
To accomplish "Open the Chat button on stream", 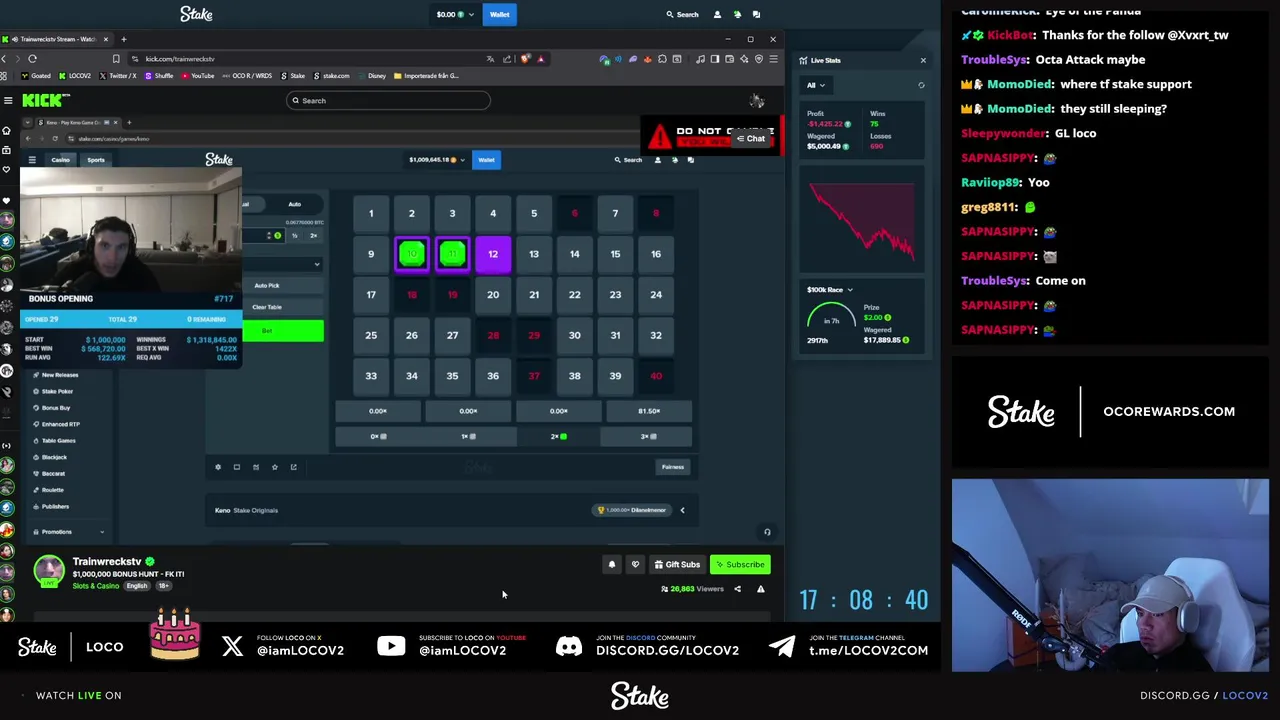I will (x=750, y=139).
